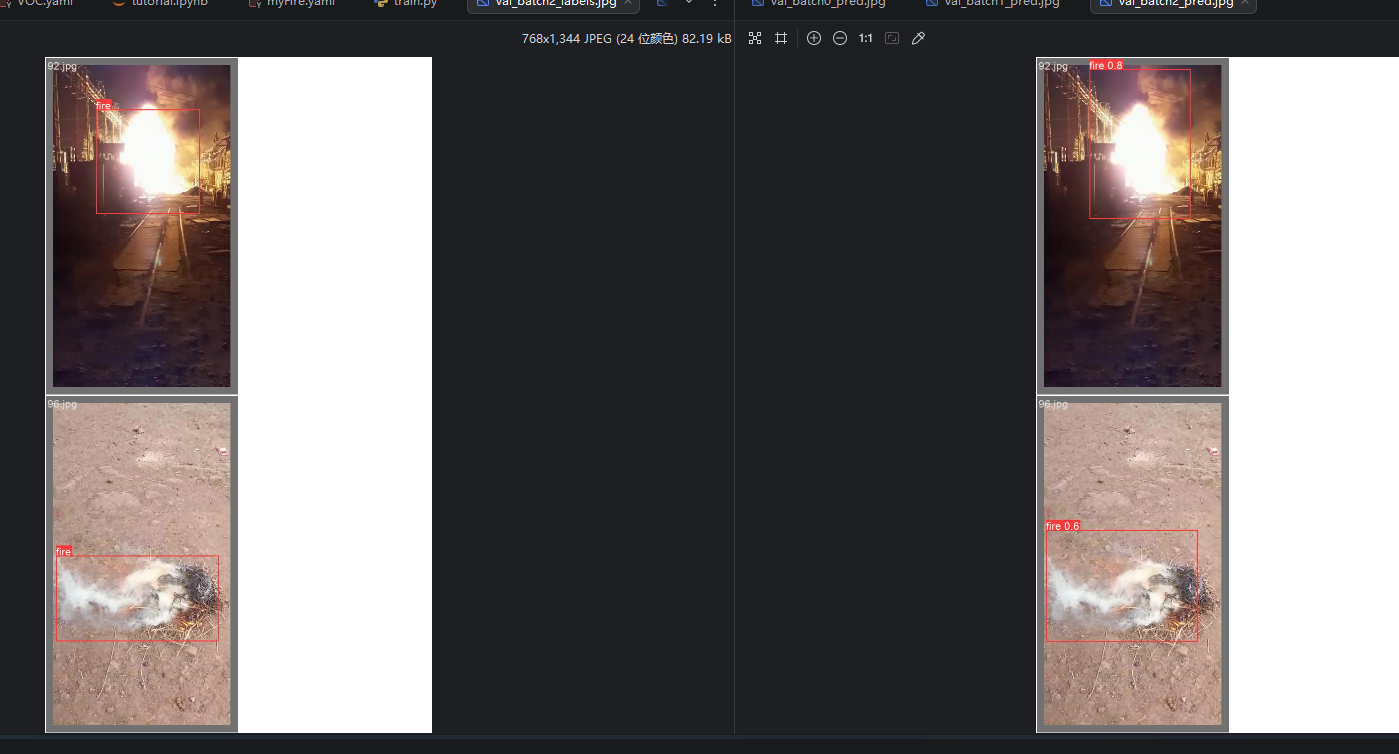This screenshot has height=754, width=1399.
Task: Click the fit zoom to window icon
Action: click(x=892, y=38)
